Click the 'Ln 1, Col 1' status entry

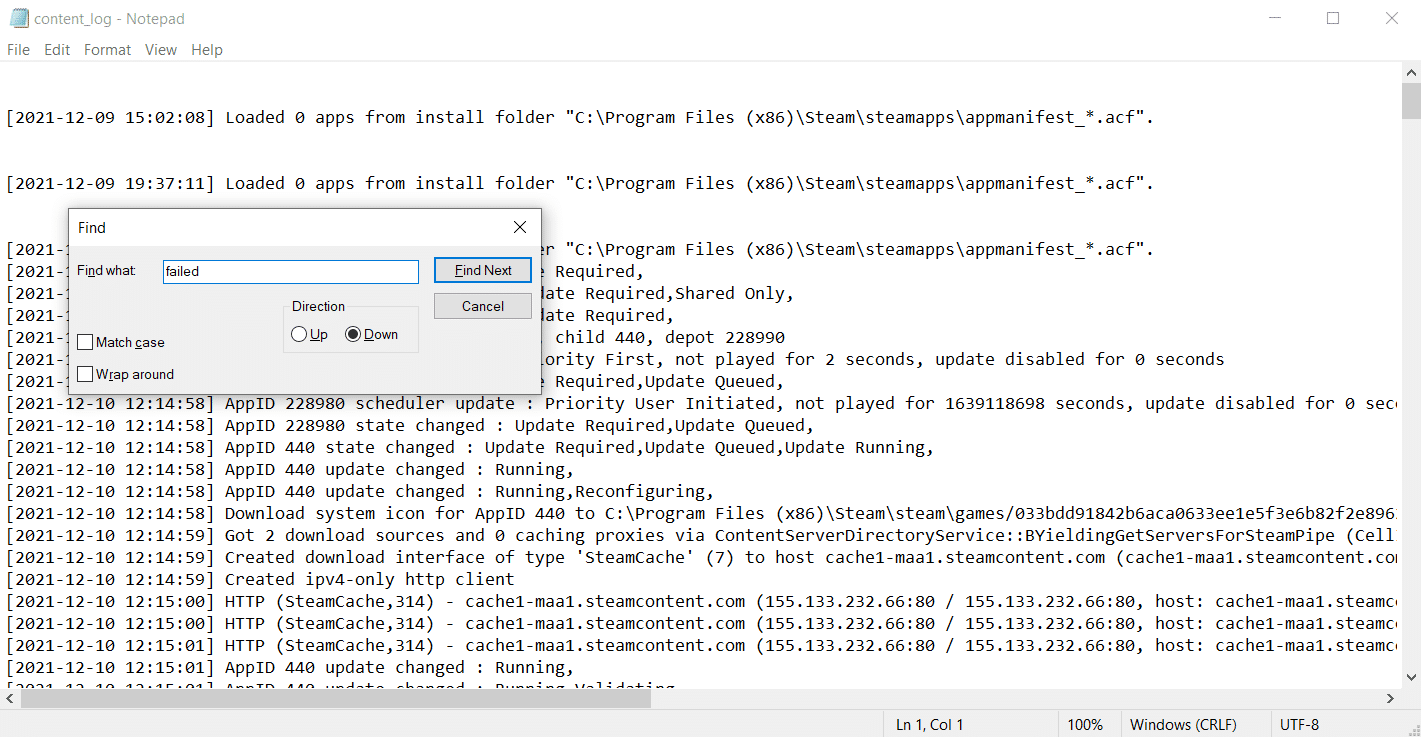tap(929, 725)
